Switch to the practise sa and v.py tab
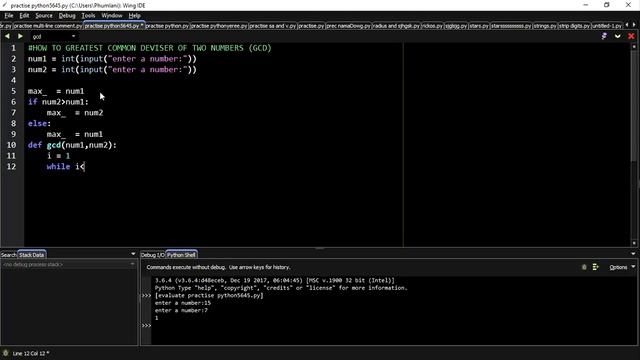640x360 pixels. pos(273,26)
